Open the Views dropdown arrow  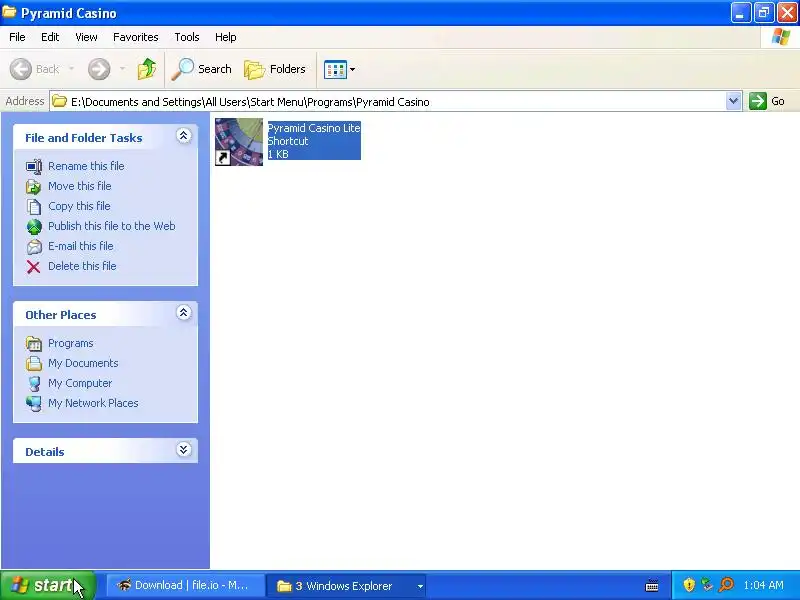(x=352, y=69)
